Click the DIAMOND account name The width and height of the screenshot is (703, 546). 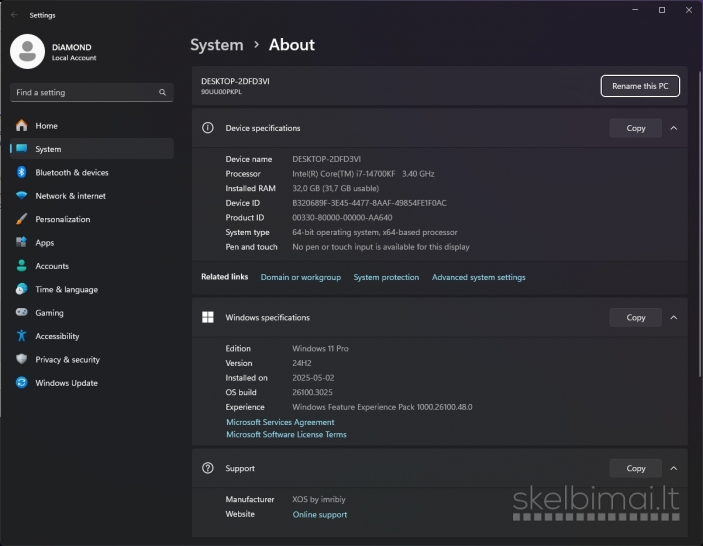coord(71,47)
